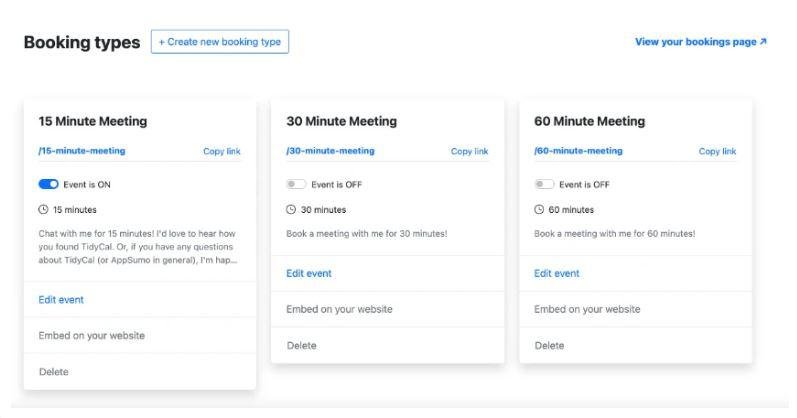This screenshot has height=418, width=797.
Task: Open the /60-minute-meeting URL link
Action: [x=578, y=151]
